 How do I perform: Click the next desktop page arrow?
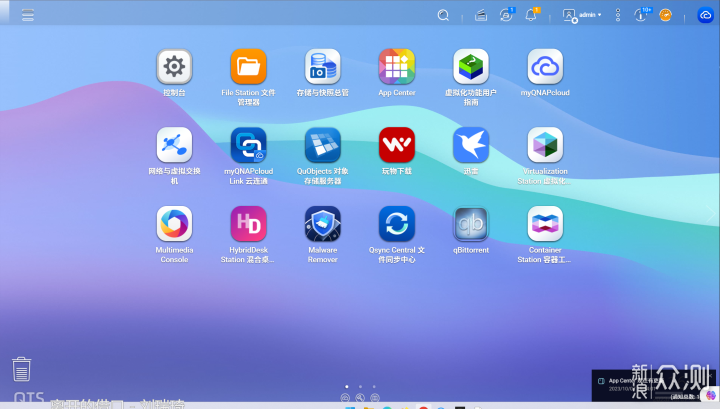click(x=711, y=214)
